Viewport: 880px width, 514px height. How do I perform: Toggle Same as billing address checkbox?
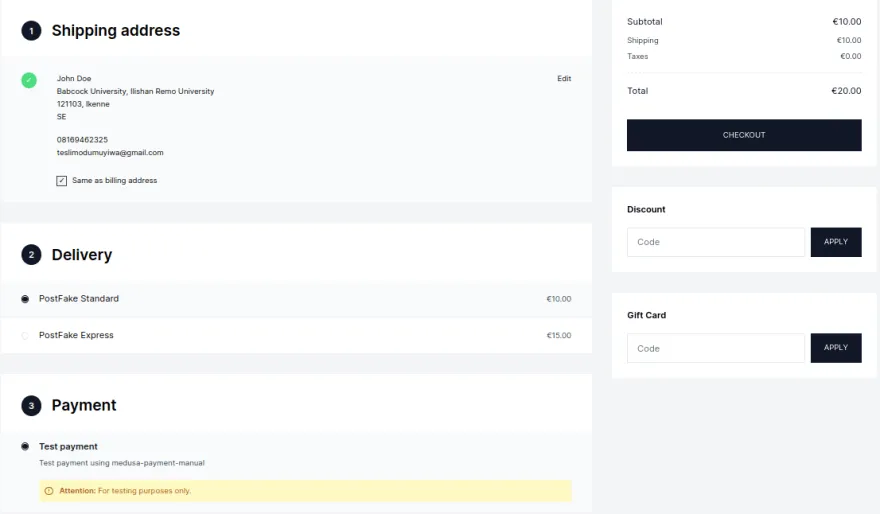click(62, 181)
